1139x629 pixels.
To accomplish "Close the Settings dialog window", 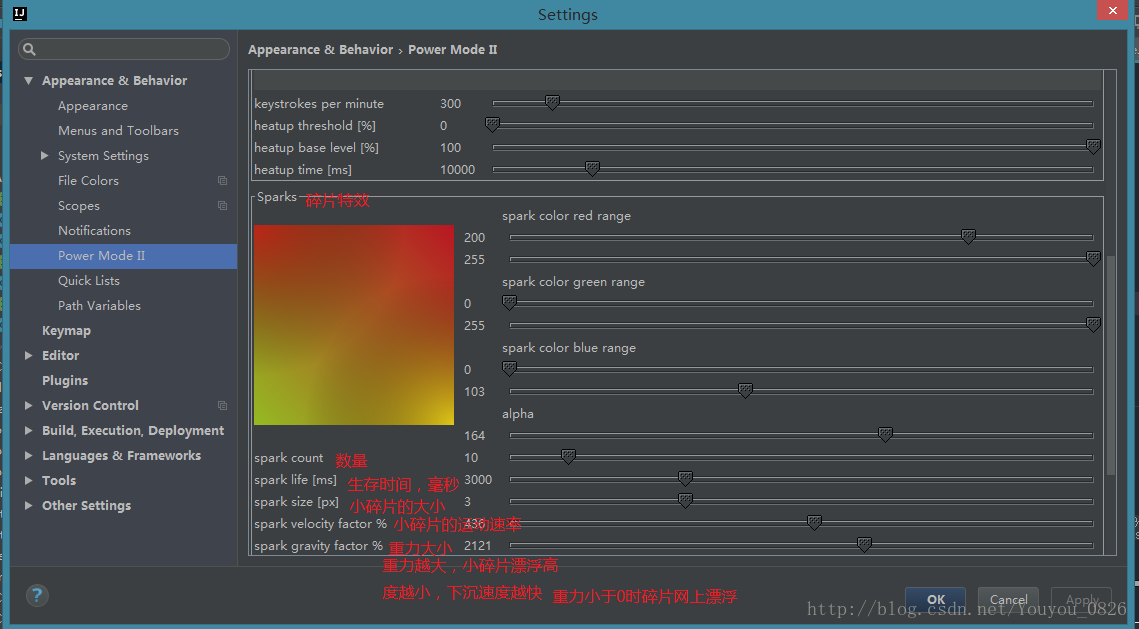I will 1112,10.
